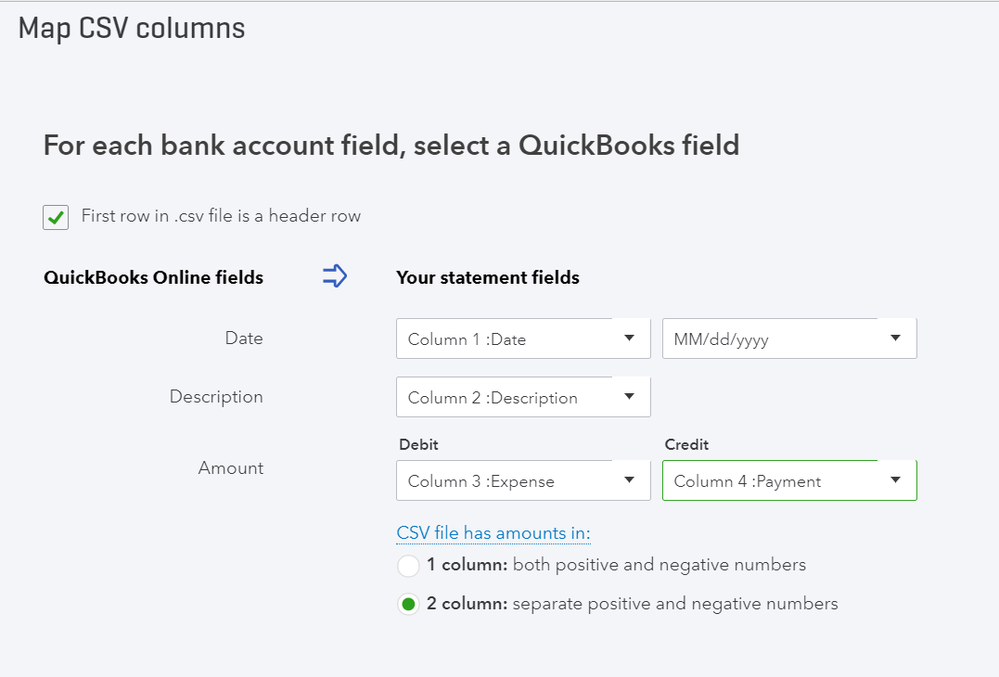Open the Column 2 :Description dropdown
The image size is (999, 677).
(x=523, y=397)
